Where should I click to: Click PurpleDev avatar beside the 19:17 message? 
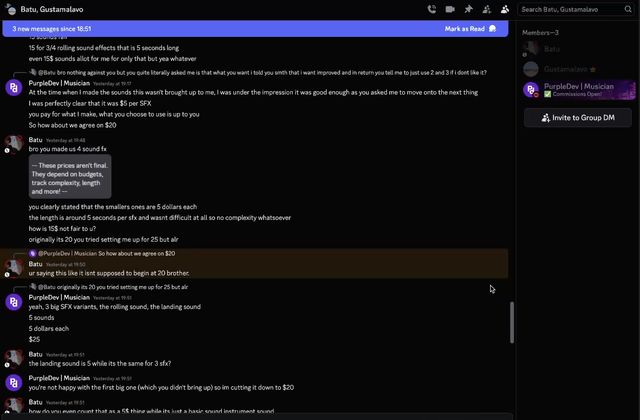13,88
